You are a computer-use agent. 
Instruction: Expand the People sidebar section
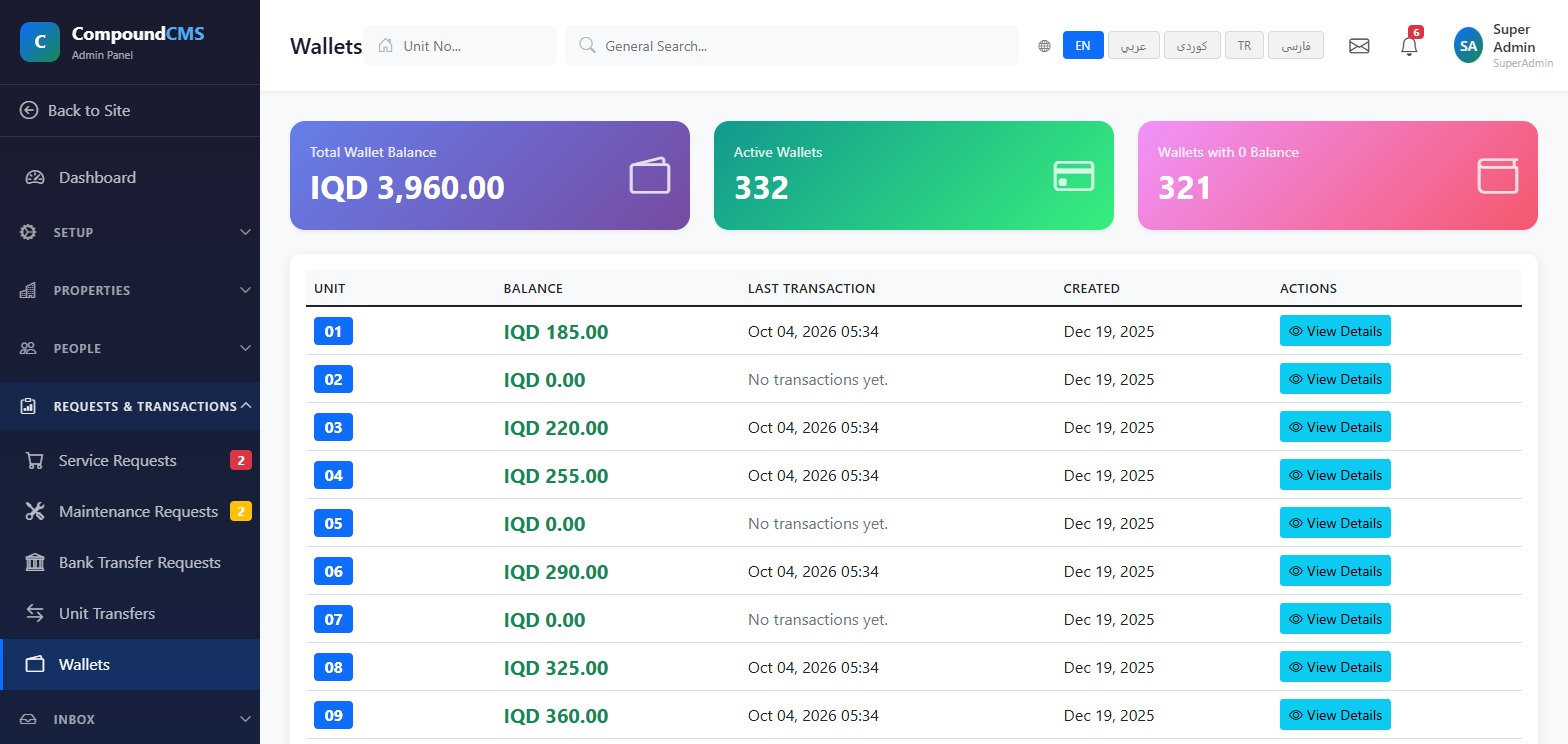[130, 349]
